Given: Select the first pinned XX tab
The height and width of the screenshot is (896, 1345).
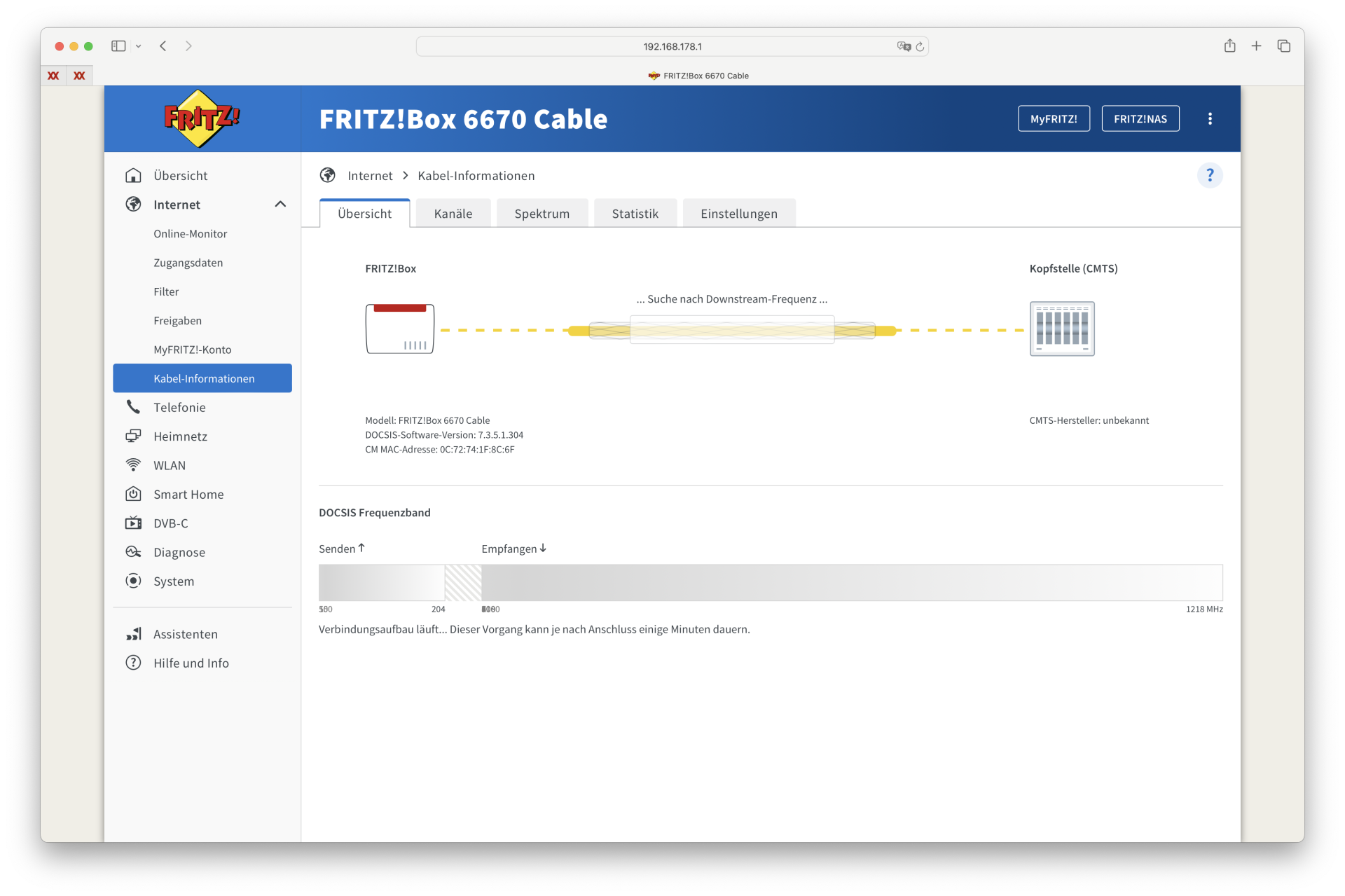Looking at the screenshot, I should 53,76.
